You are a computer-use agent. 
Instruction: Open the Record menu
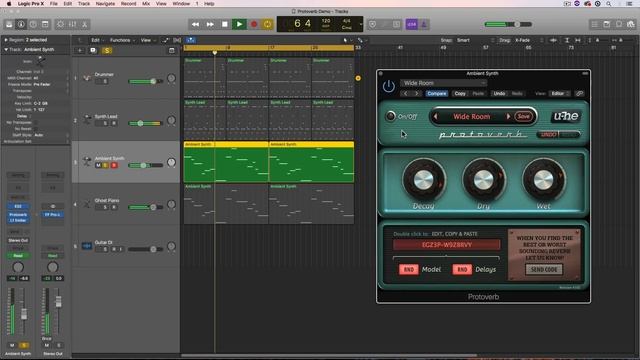click(128, 4)
